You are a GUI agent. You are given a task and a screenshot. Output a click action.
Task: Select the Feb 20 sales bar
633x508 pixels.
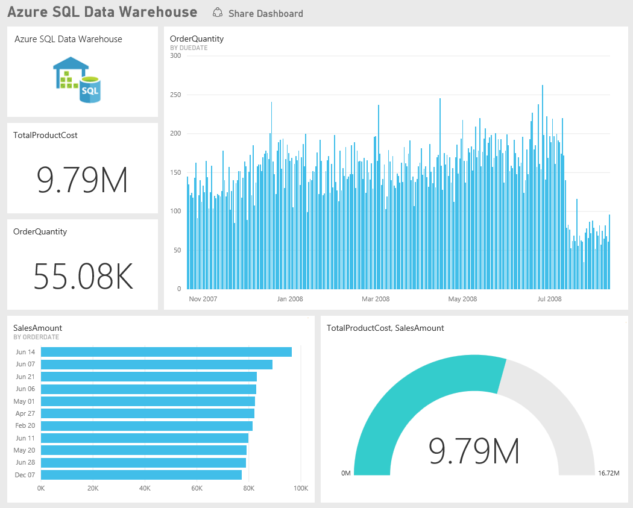[x=147, y=426]
